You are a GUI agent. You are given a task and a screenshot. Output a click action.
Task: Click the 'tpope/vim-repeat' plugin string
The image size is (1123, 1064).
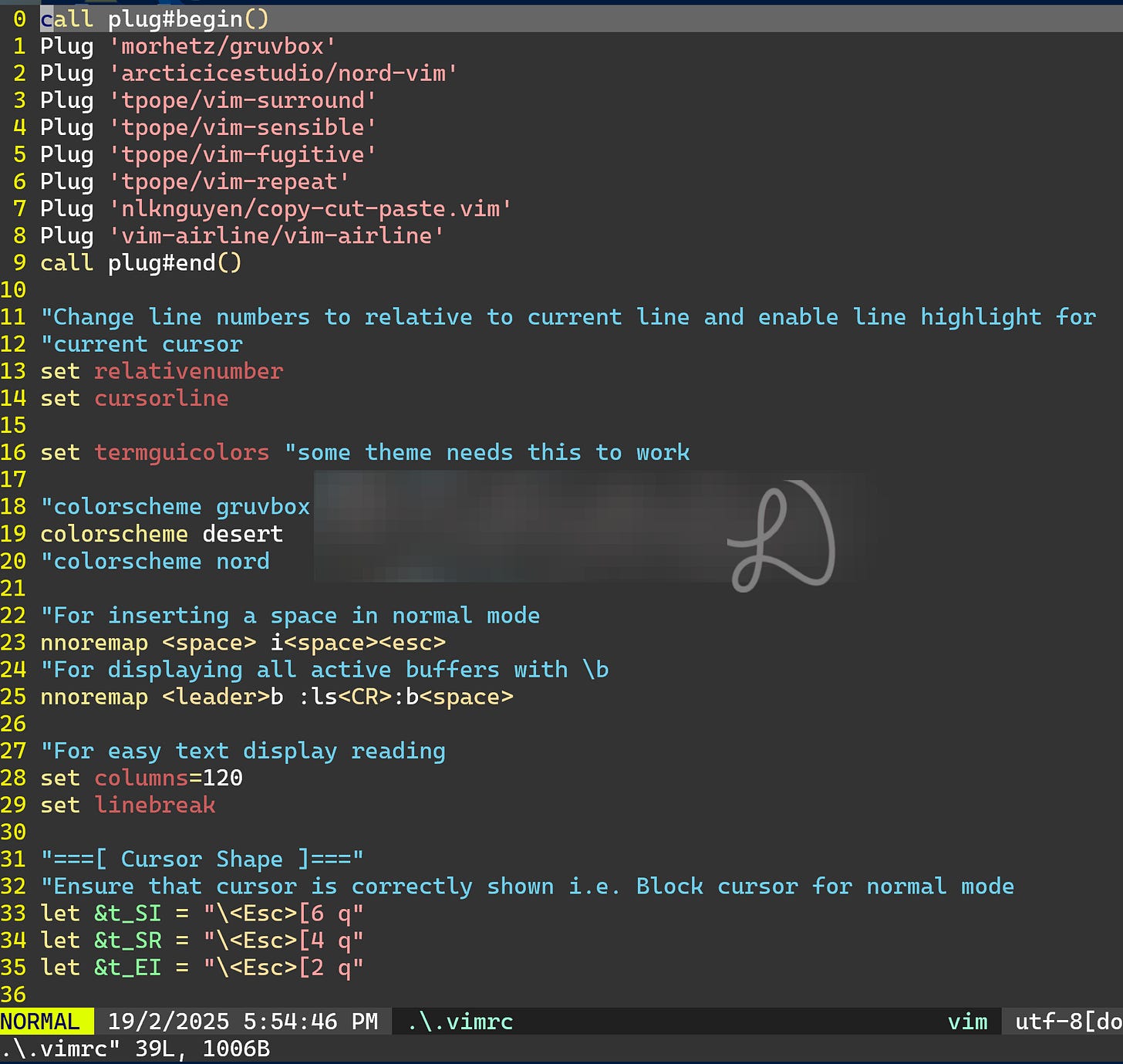click(x=229, y=181)
